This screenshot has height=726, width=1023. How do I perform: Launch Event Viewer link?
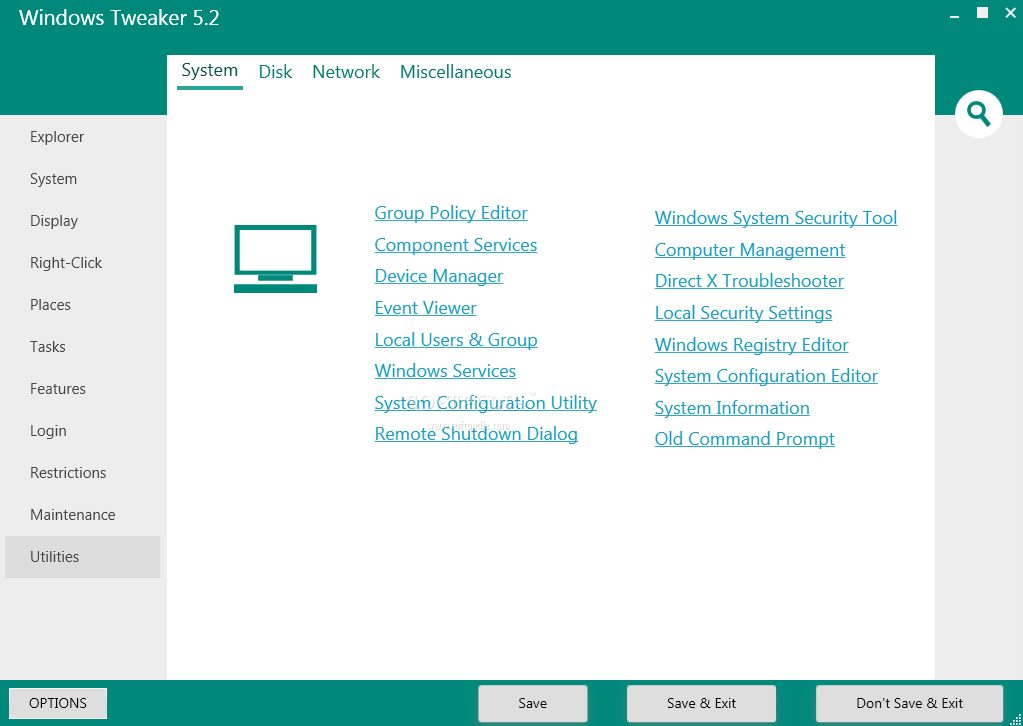(x=425, y=308)
